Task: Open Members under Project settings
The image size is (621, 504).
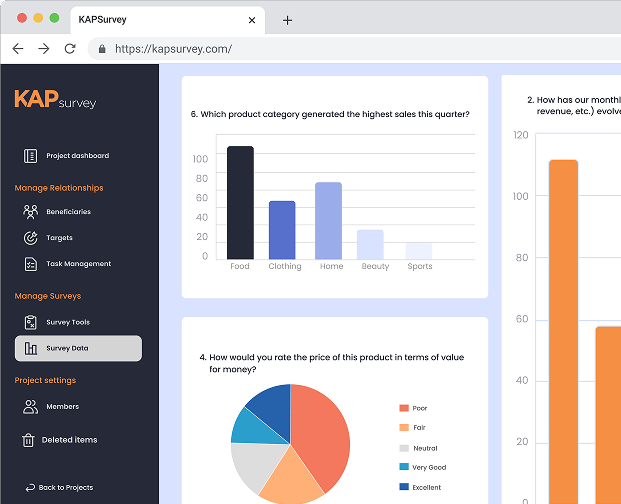Action: click(51, 407)
